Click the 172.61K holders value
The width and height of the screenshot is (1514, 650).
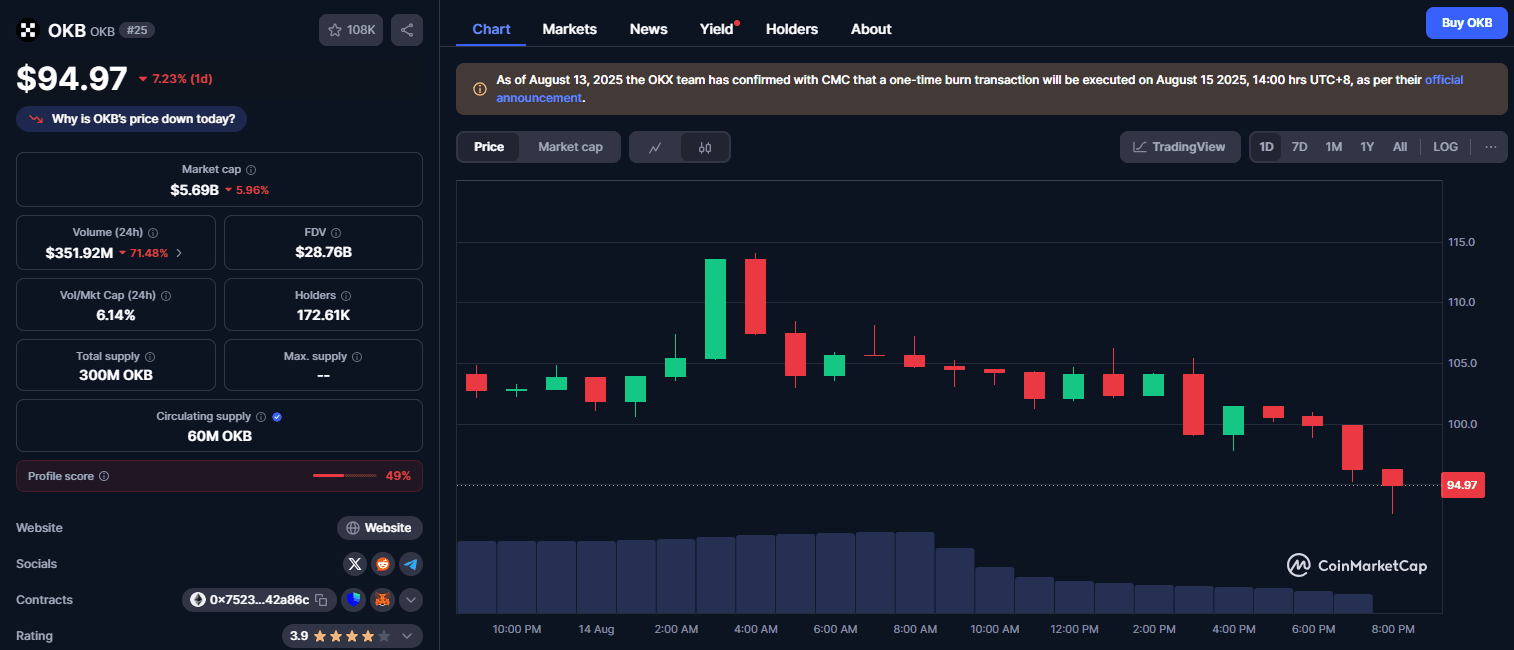(x=323, y=315)
